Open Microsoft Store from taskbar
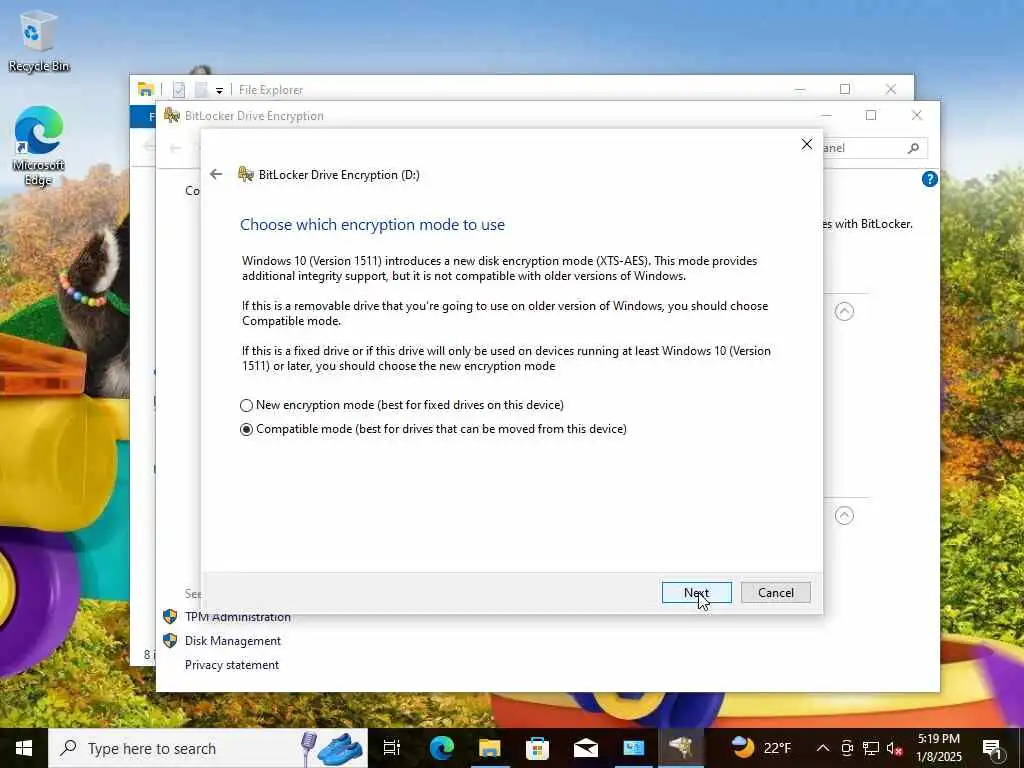This screenshot has width=1024, height=768. [x=537, y=748]
